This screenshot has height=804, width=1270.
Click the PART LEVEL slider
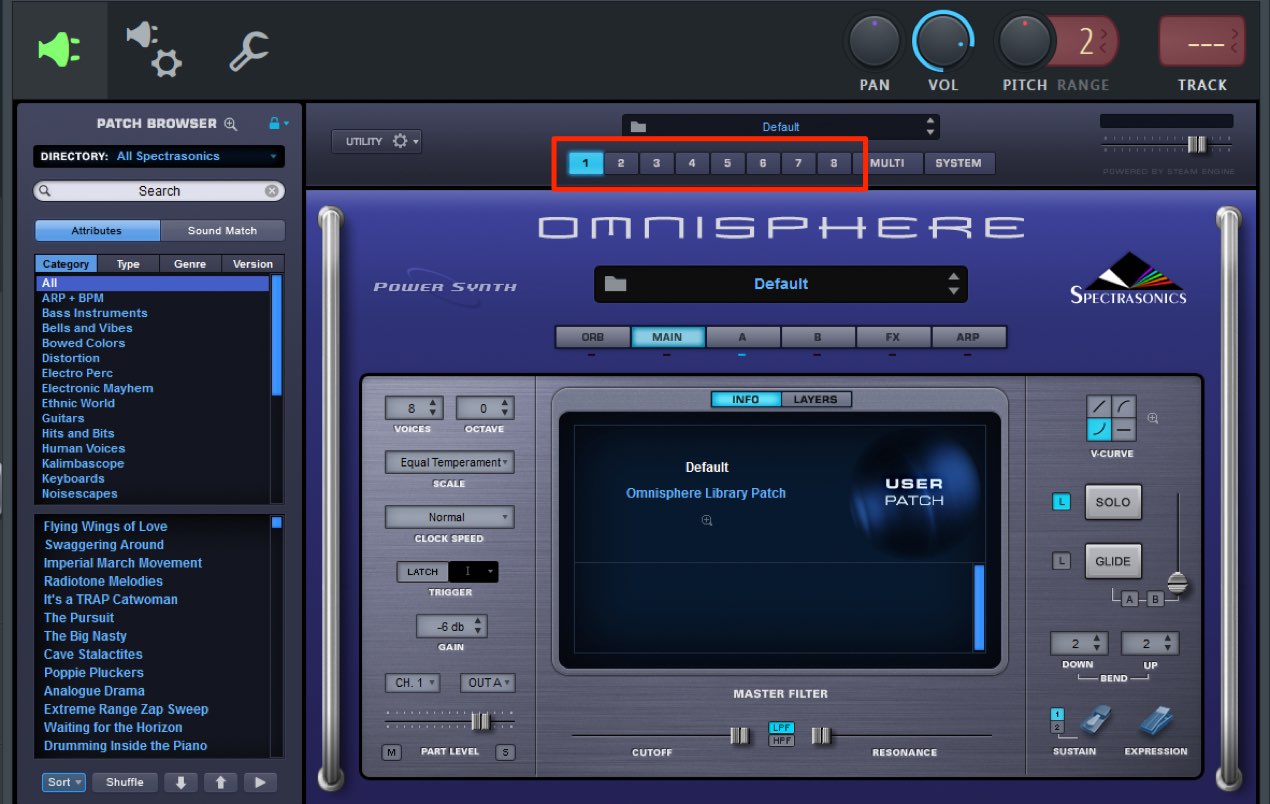[450, 721]
